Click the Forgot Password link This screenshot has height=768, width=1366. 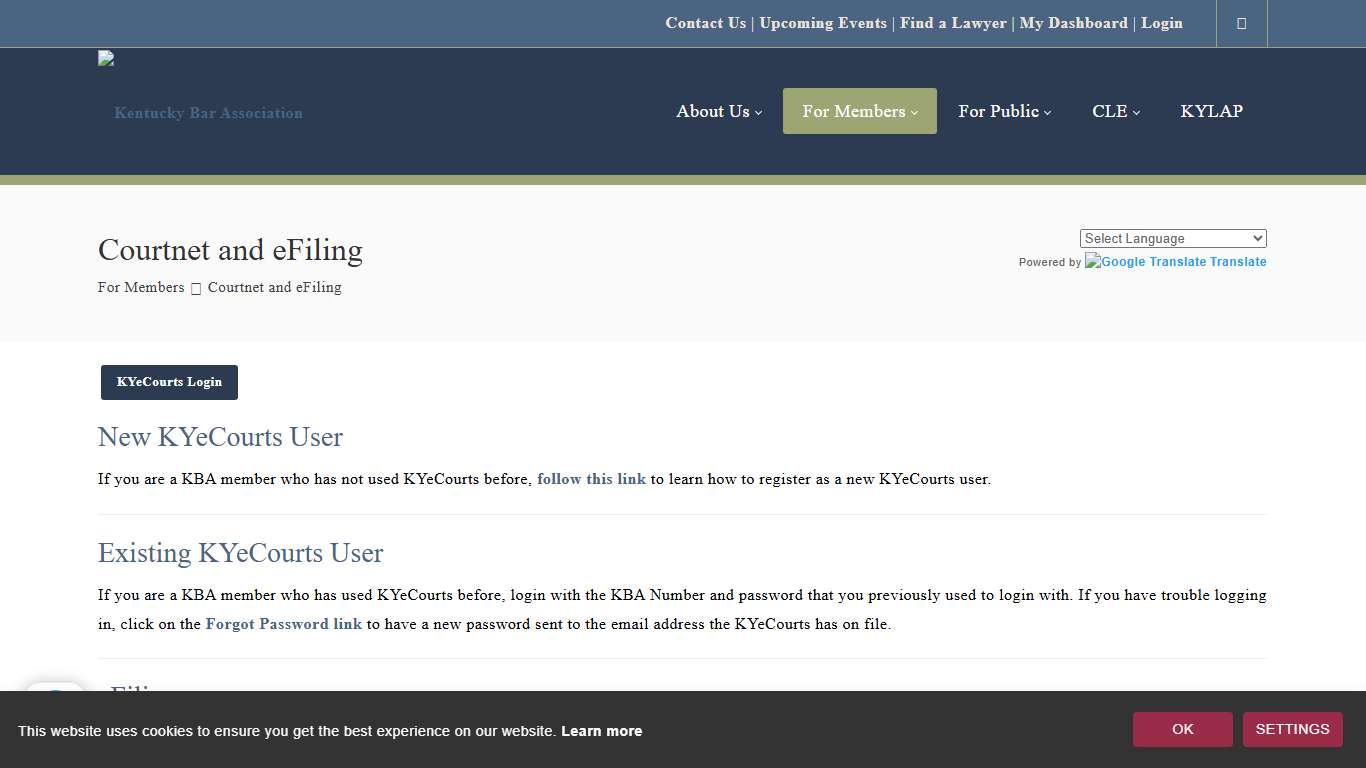pos(283,623)
